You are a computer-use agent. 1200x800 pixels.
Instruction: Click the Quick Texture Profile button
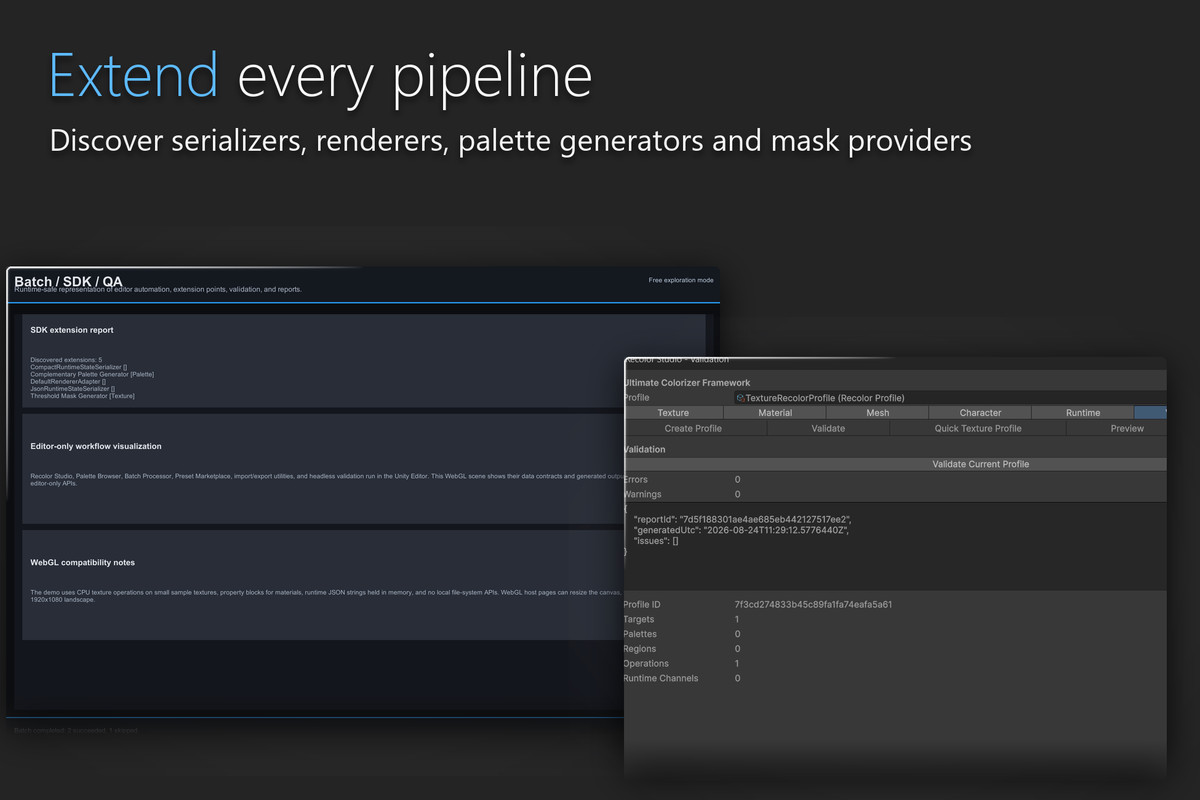tap(978, 428)
